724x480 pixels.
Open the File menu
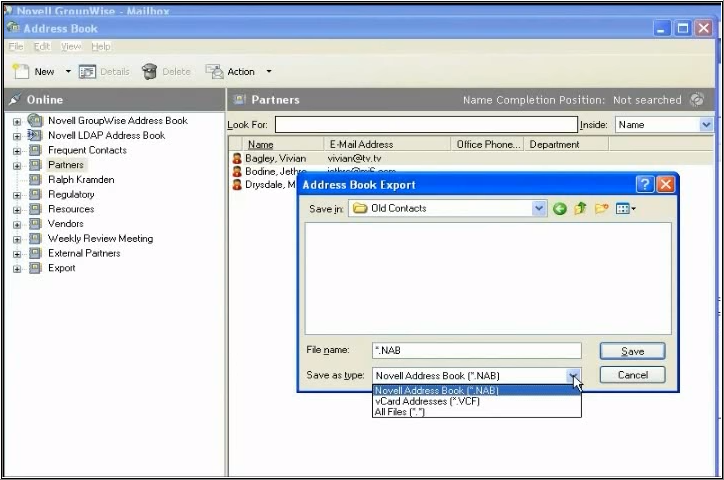click(16, 47)
